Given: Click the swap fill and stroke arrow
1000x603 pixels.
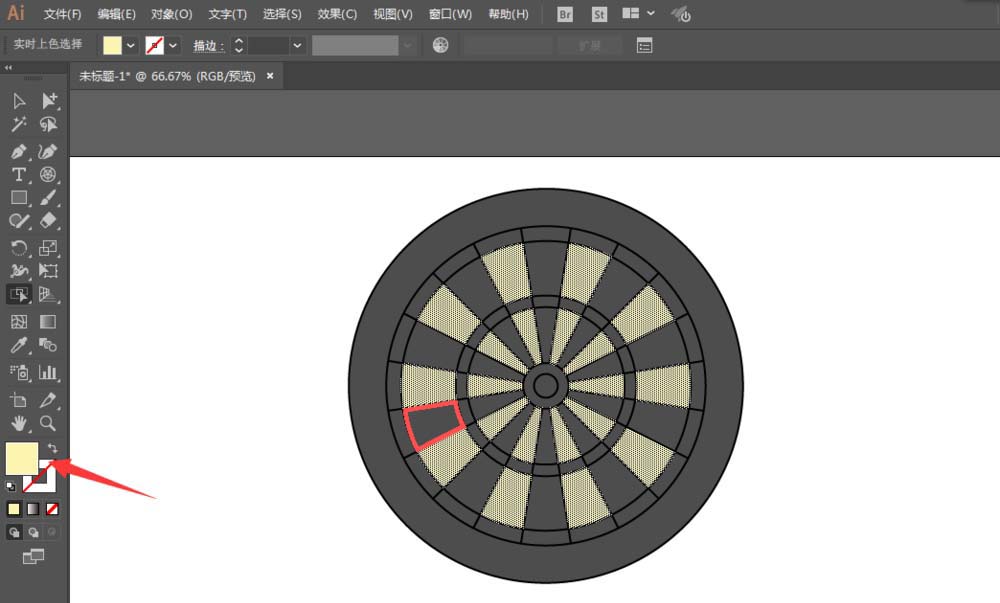Looking at the screenshot, I should [x=53, y=449].
